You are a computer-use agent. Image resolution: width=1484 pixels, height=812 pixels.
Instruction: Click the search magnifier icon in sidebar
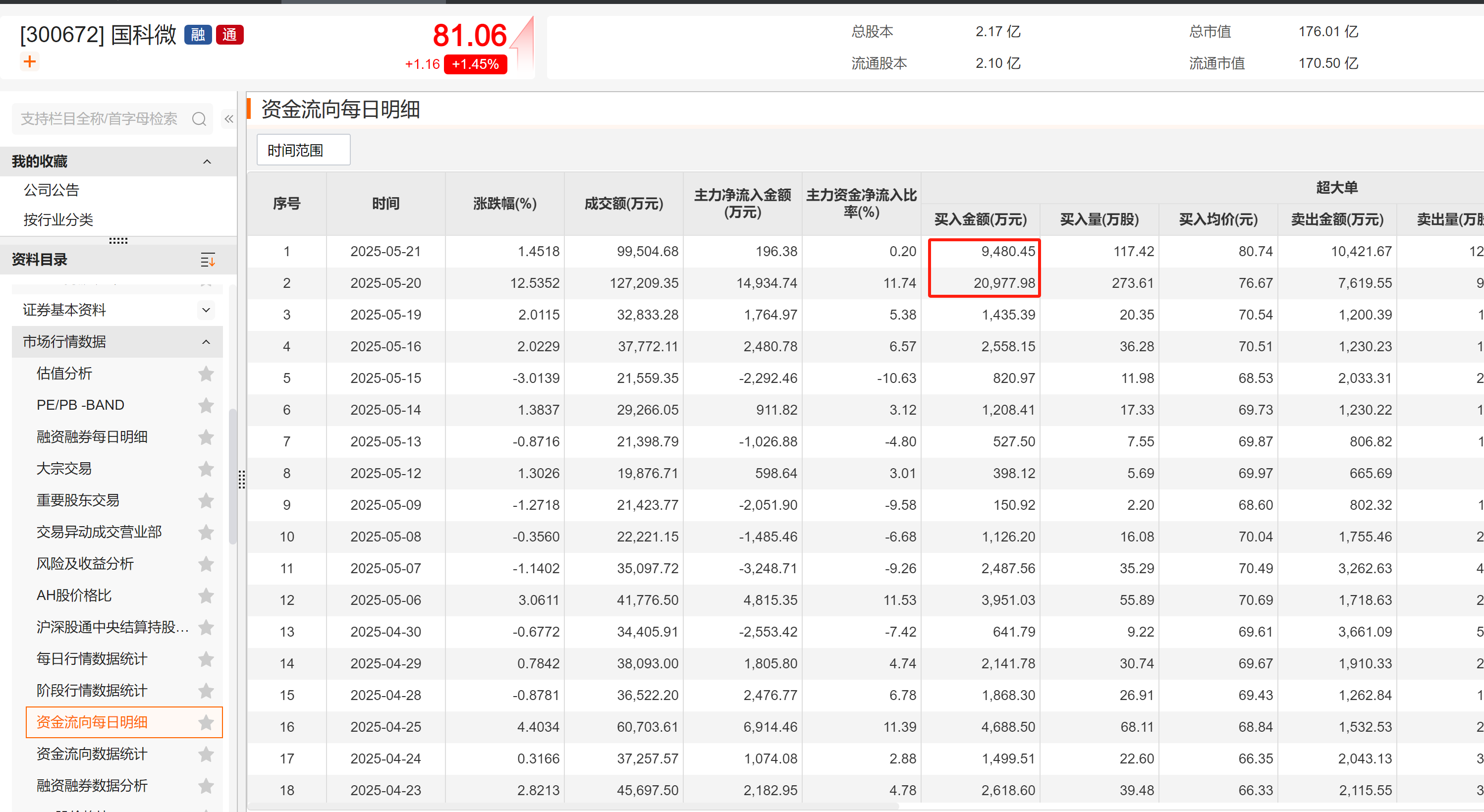pyautogui.click(x=199, y=119)
